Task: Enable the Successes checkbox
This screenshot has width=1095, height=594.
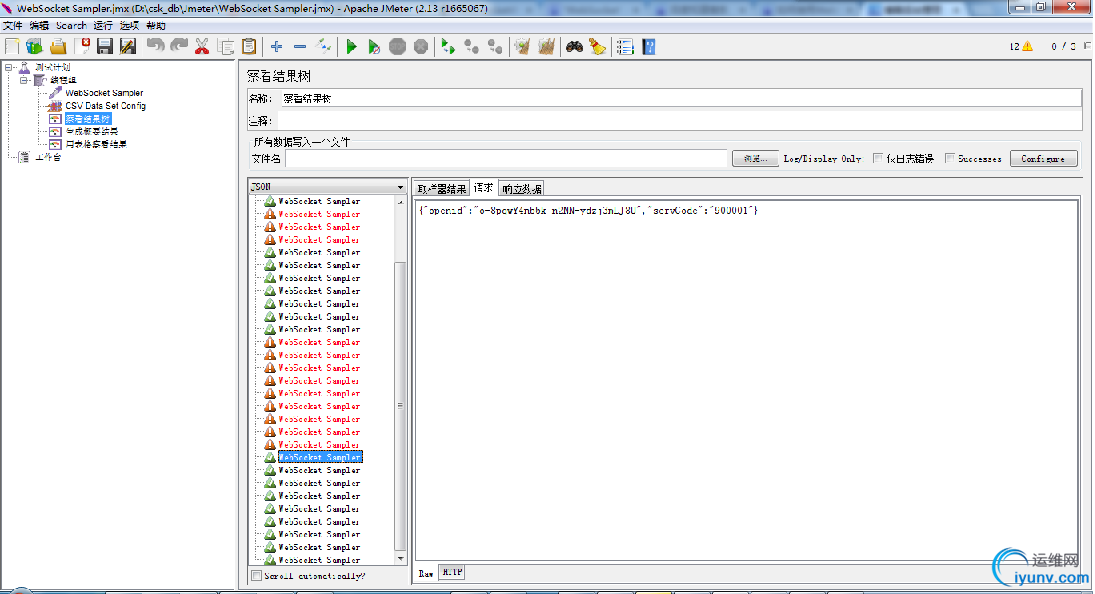Action: point(950,158)
